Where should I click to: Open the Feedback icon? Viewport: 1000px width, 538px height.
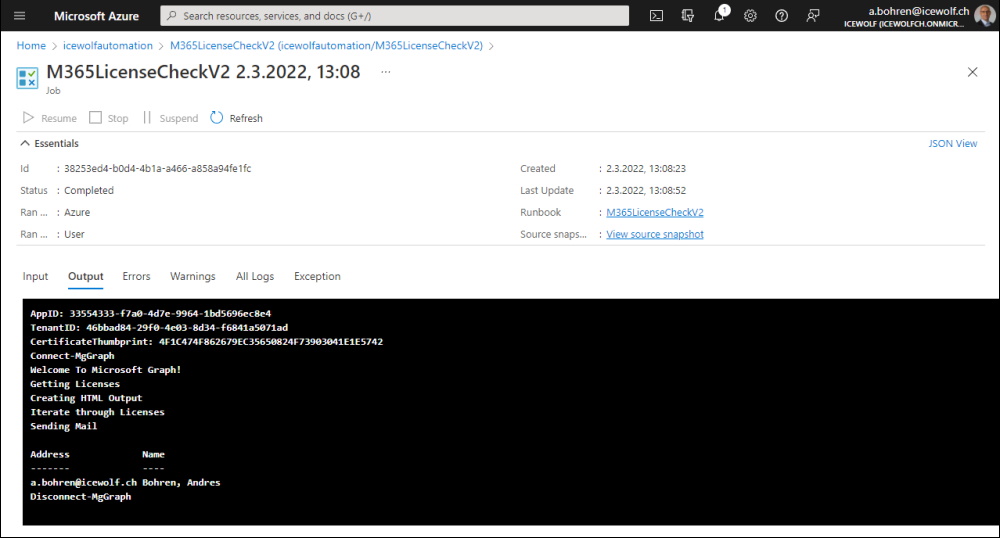click(x=812, y=16)
